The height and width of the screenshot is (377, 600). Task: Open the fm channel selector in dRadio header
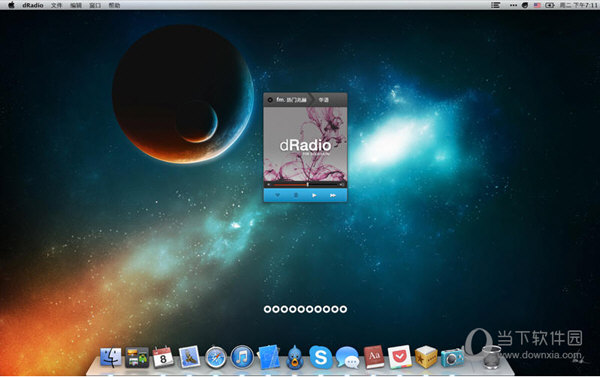(x=292, y=100)
